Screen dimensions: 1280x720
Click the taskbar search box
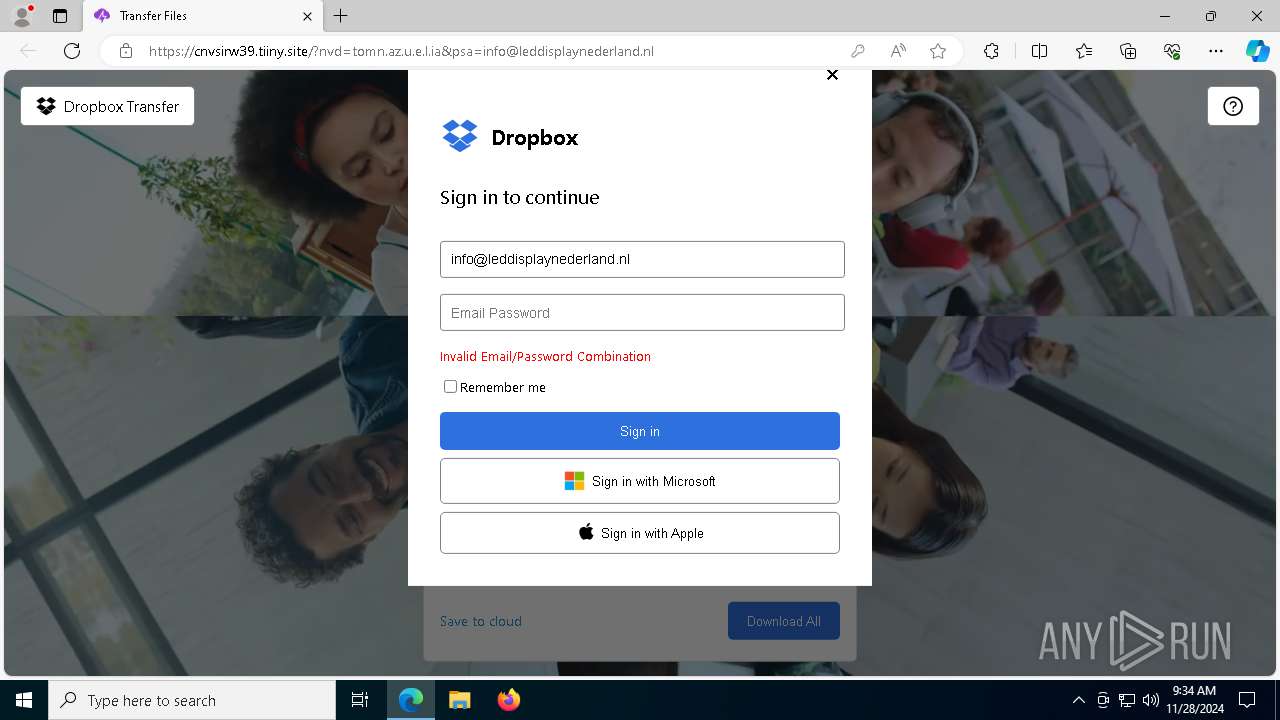point(192,700)
